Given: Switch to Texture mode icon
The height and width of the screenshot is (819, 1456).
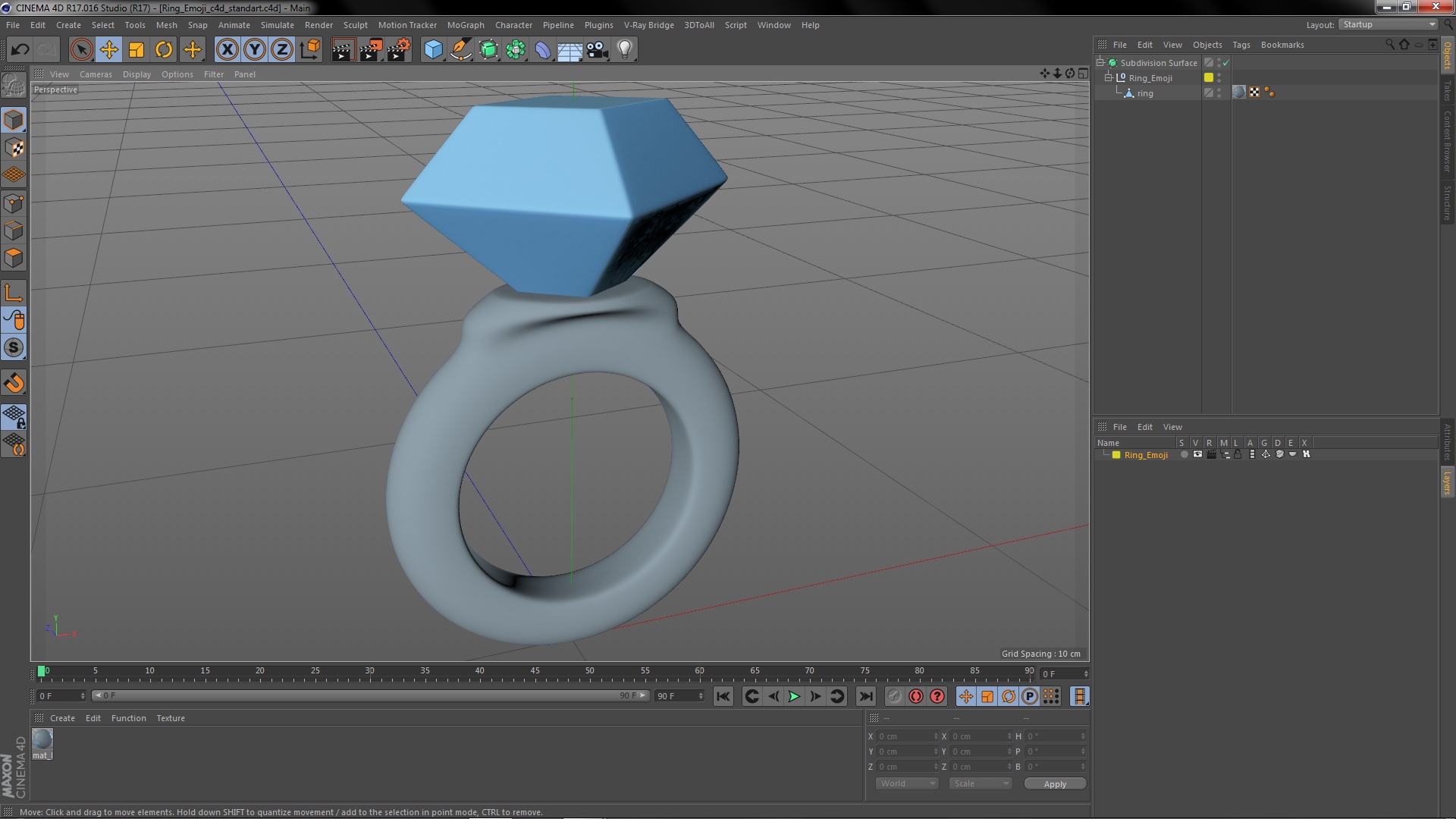Looking at the screenshot, I should (x=14, y=148).
